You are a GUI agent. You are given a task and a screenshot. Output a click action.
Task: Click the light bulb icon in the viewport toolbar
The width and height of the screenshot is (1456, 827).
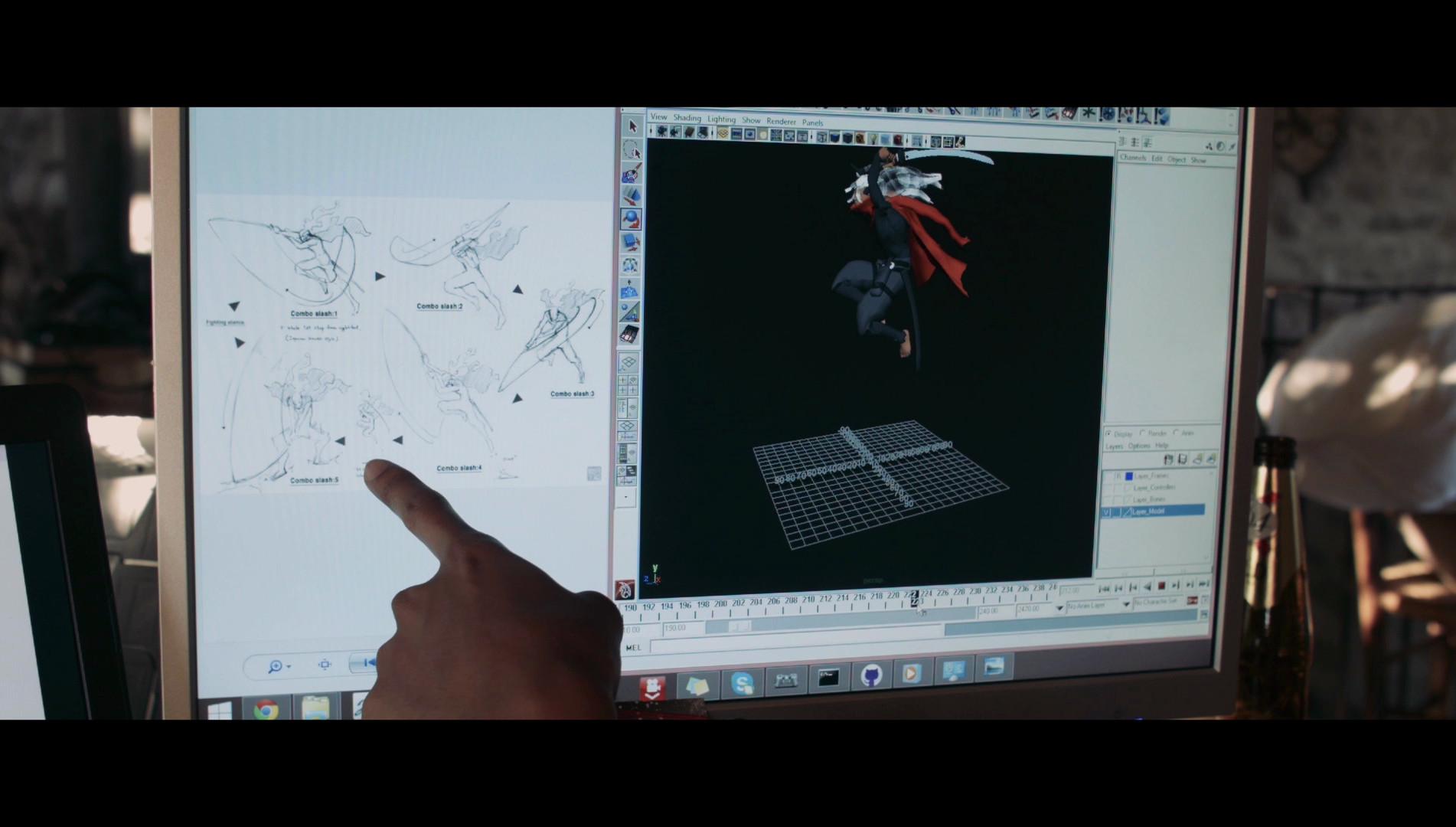click(873, 139)
